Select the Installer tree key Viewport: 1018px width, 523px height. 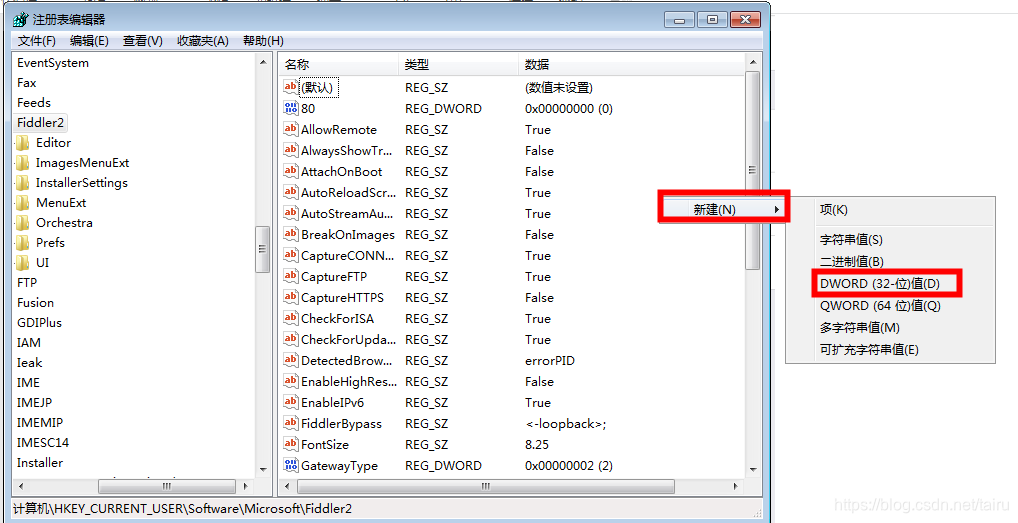(40, 463)
